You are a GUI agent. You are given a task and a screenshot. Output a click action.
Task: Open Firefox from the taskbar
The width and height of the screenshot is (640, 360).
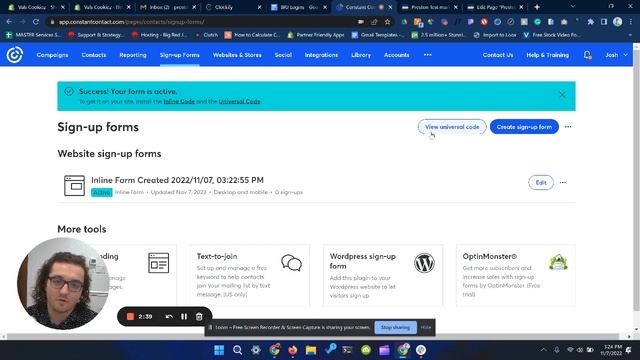click(293, 350)
